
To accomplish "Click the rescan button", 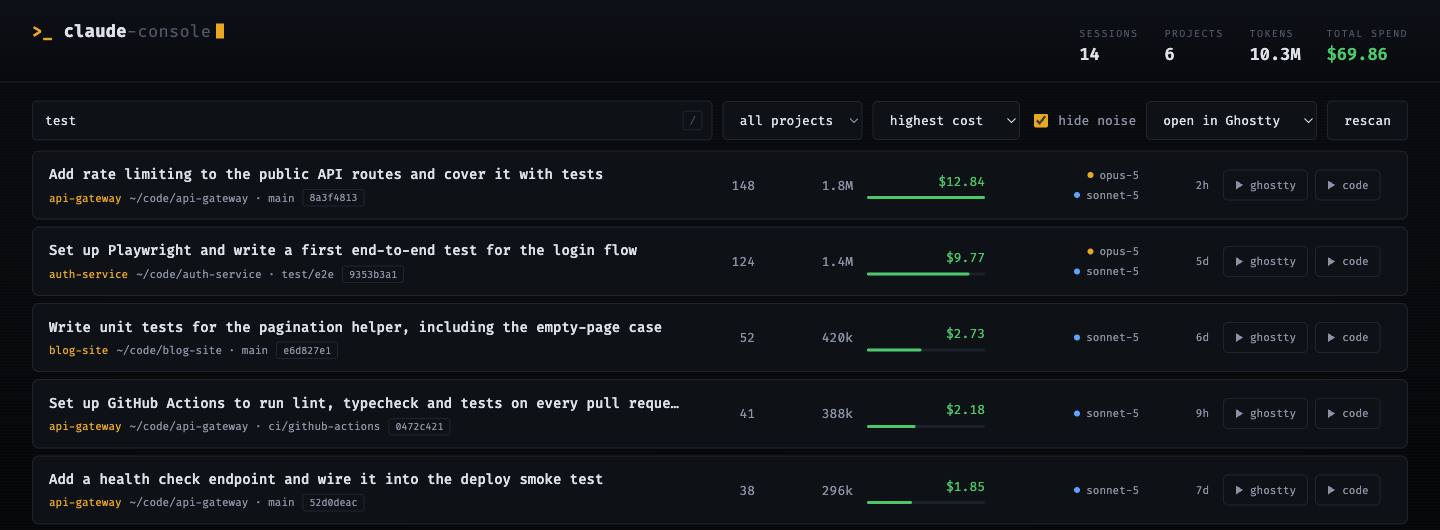I will click(x=1367, y=121).
